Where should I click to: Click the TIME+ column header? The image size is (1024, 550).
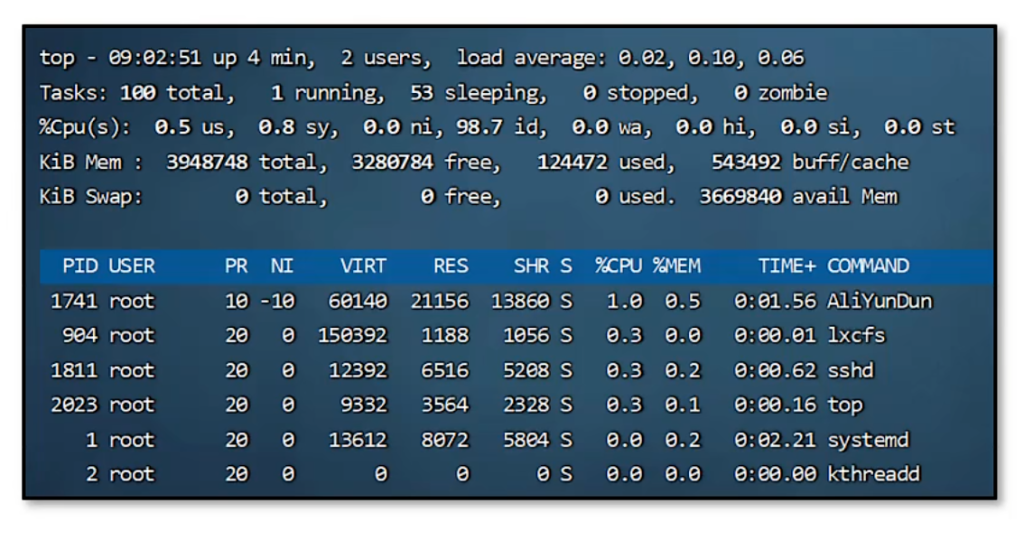point(787,266)
